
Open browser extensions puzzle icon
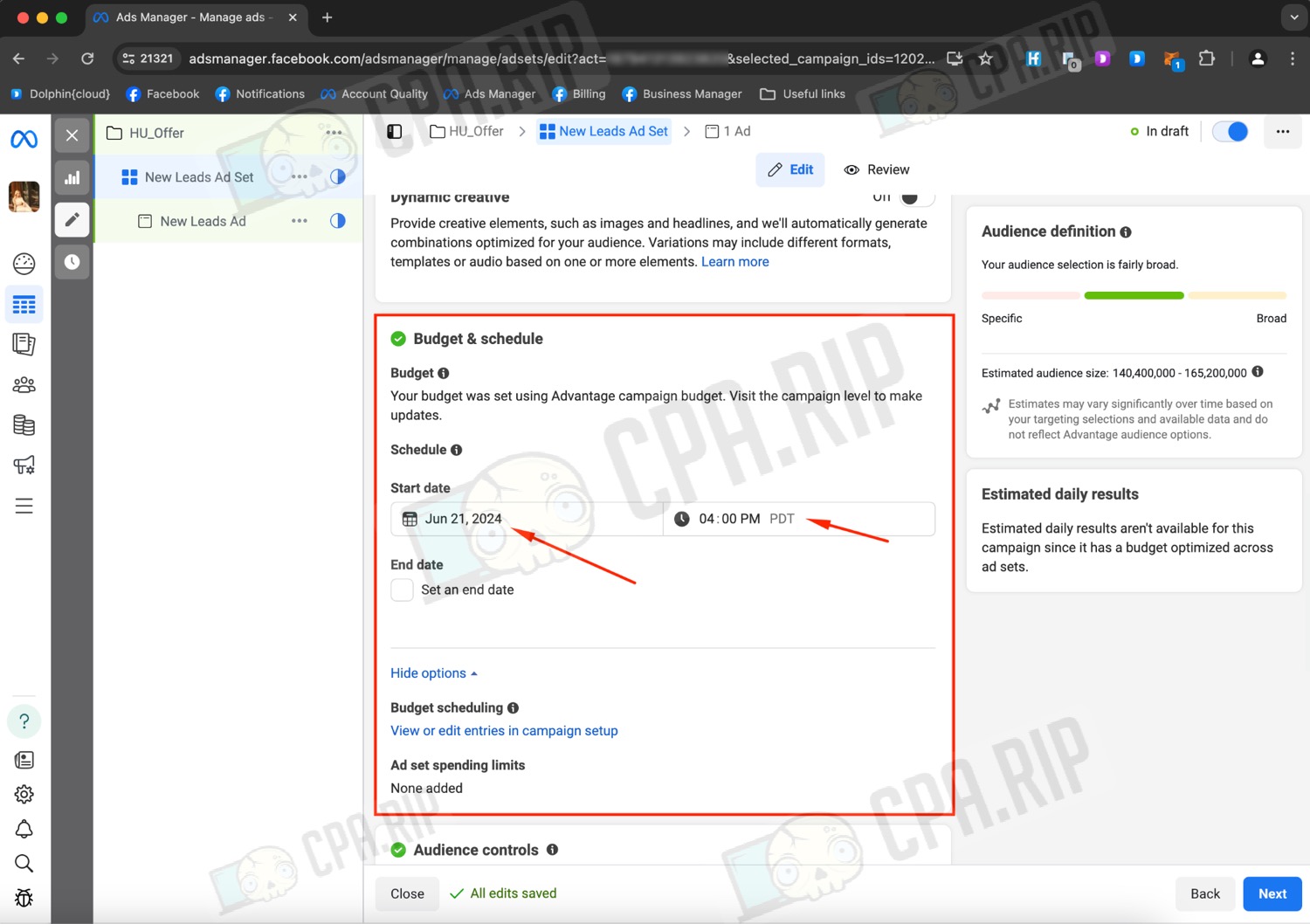point(1207,59)
